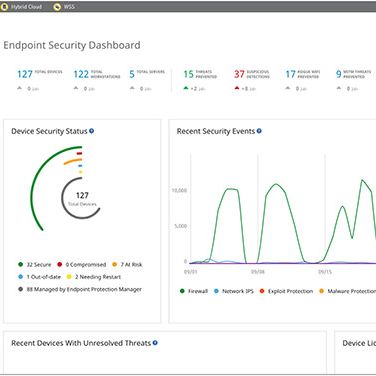The width and height of the screenshot is (376, 376).
Task: Toggle the Exploit Protection series legend
Action: [x=286, y=291]
